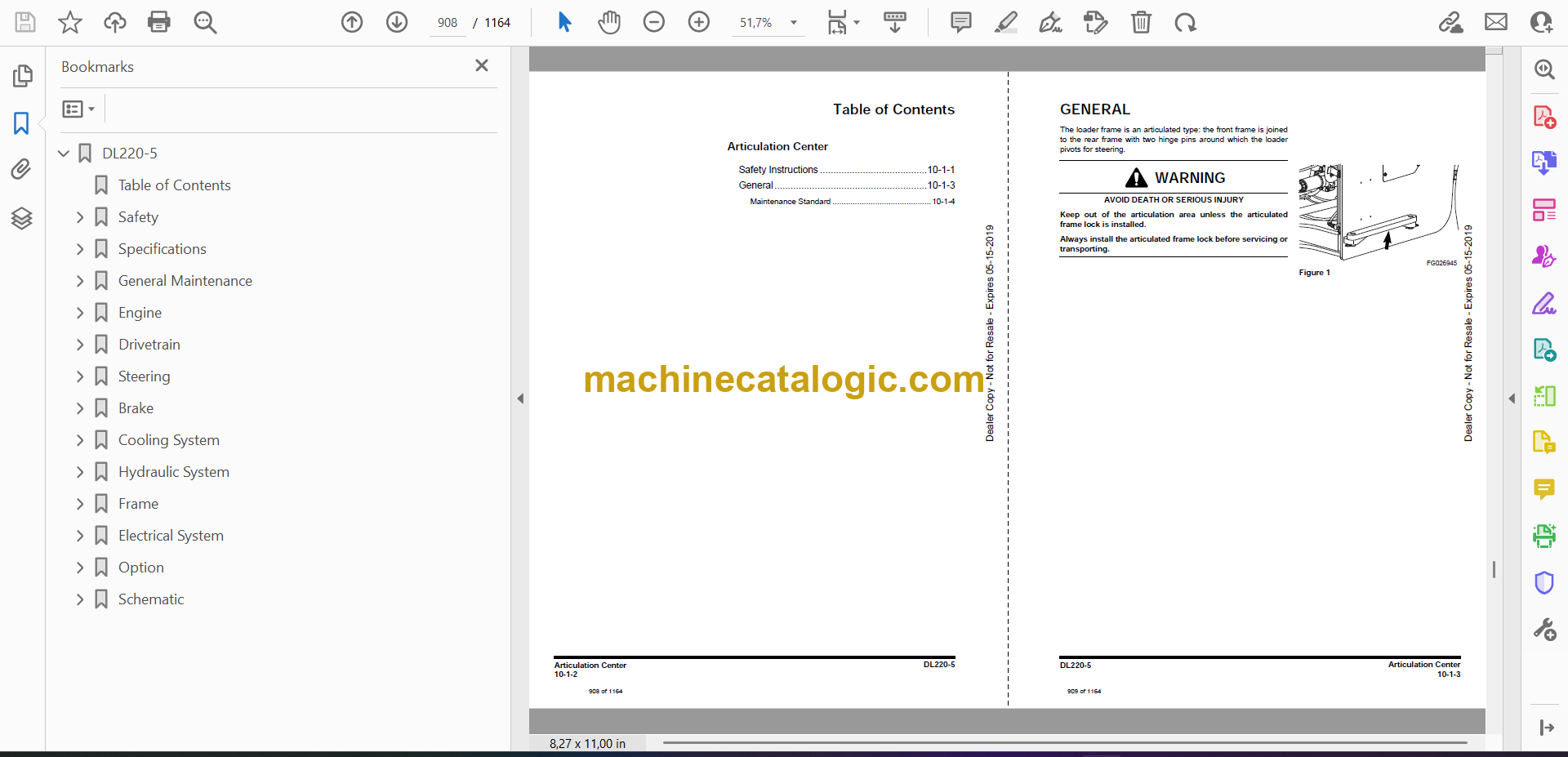1568x757 pixels.
Task: Open the search tools magnifier in right pane
Action: tap(1544, 69)
